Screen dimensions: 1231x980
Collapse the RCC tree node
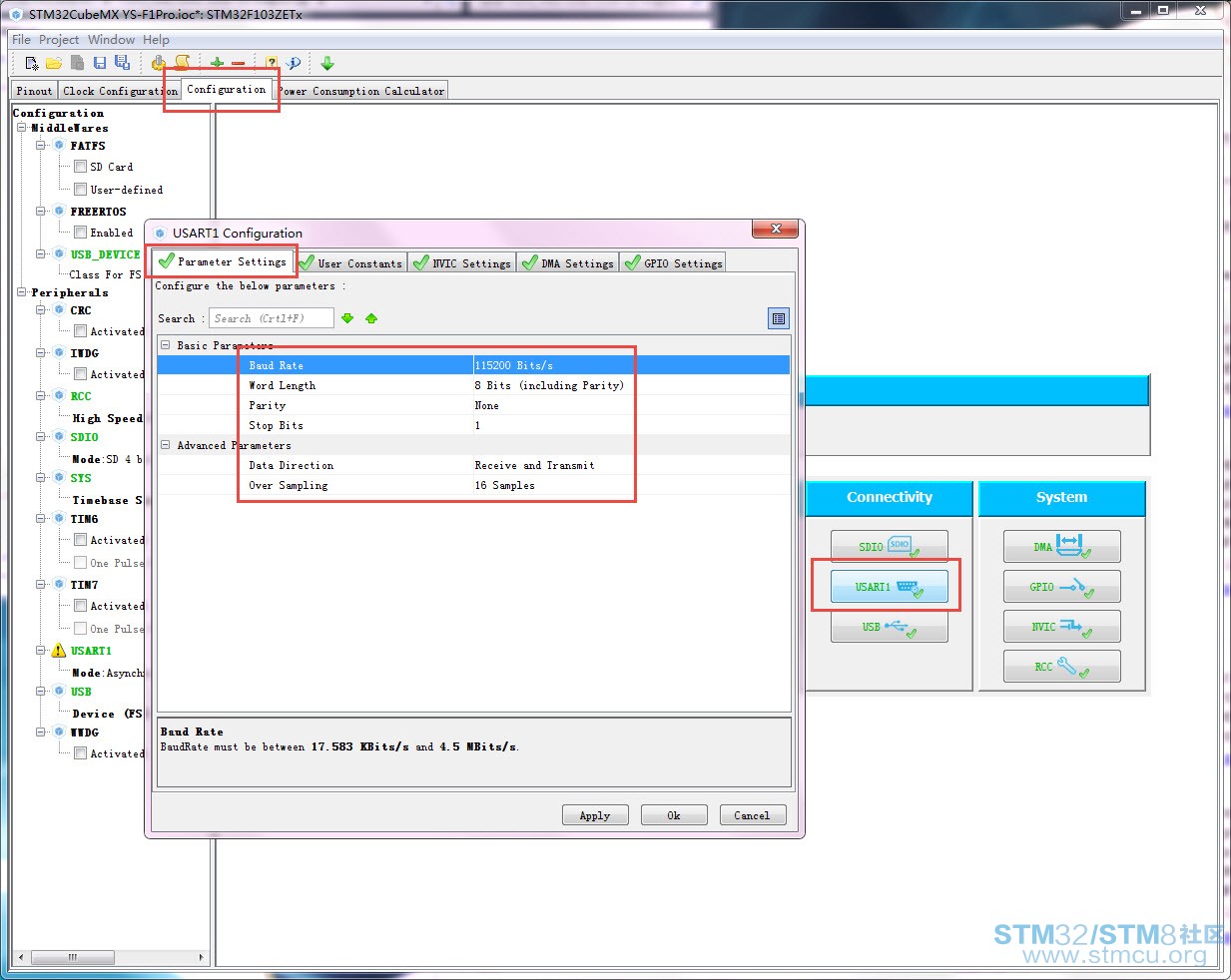[41, 395]
